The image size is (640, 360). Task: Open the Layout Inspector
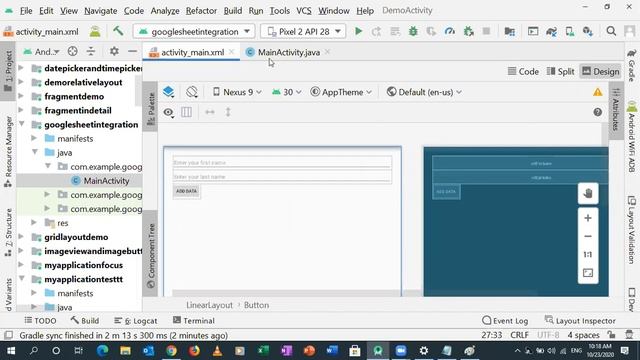point(580,321)
